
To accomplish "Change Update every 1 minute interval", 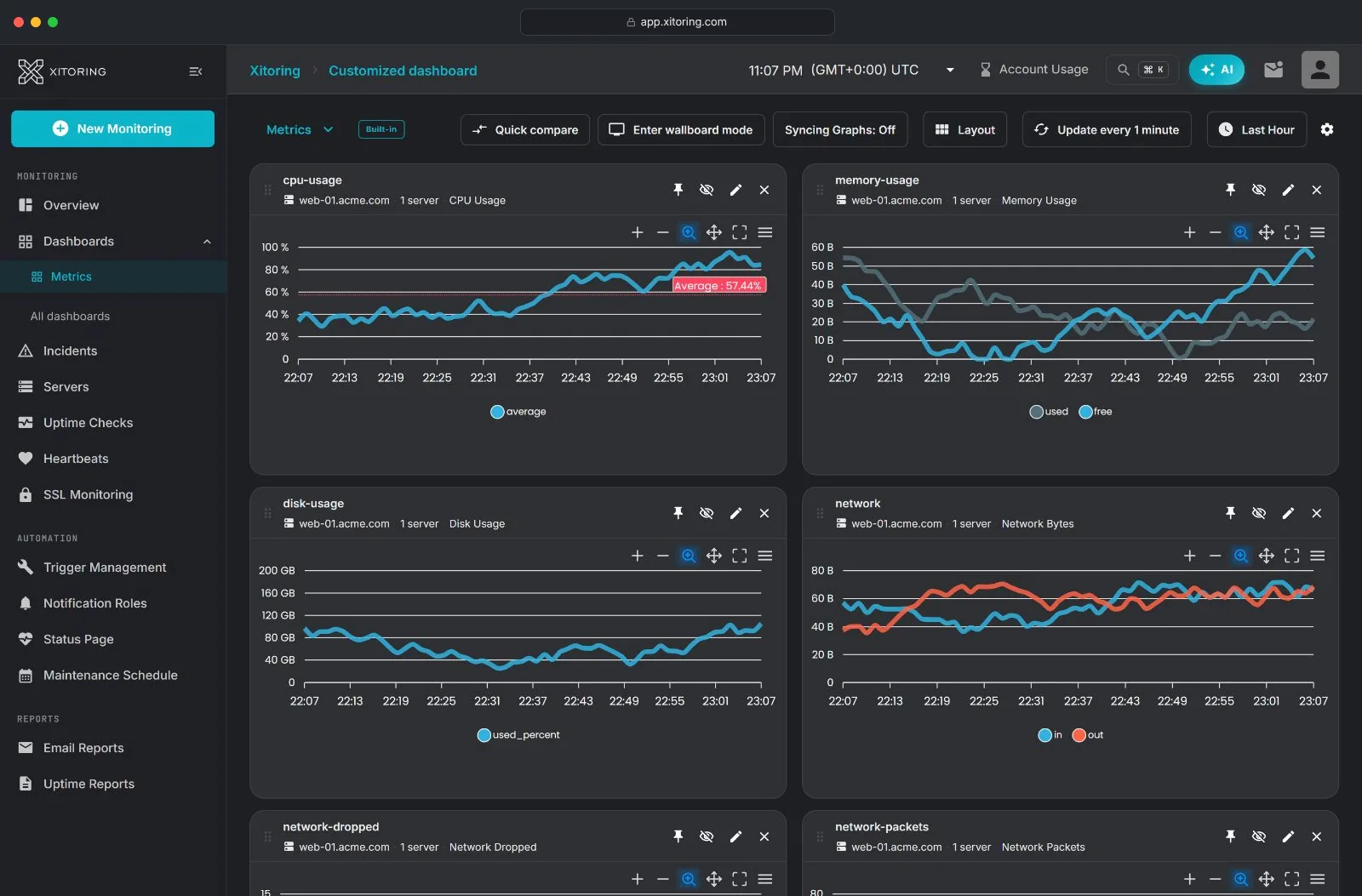I will pos(1107,129).
